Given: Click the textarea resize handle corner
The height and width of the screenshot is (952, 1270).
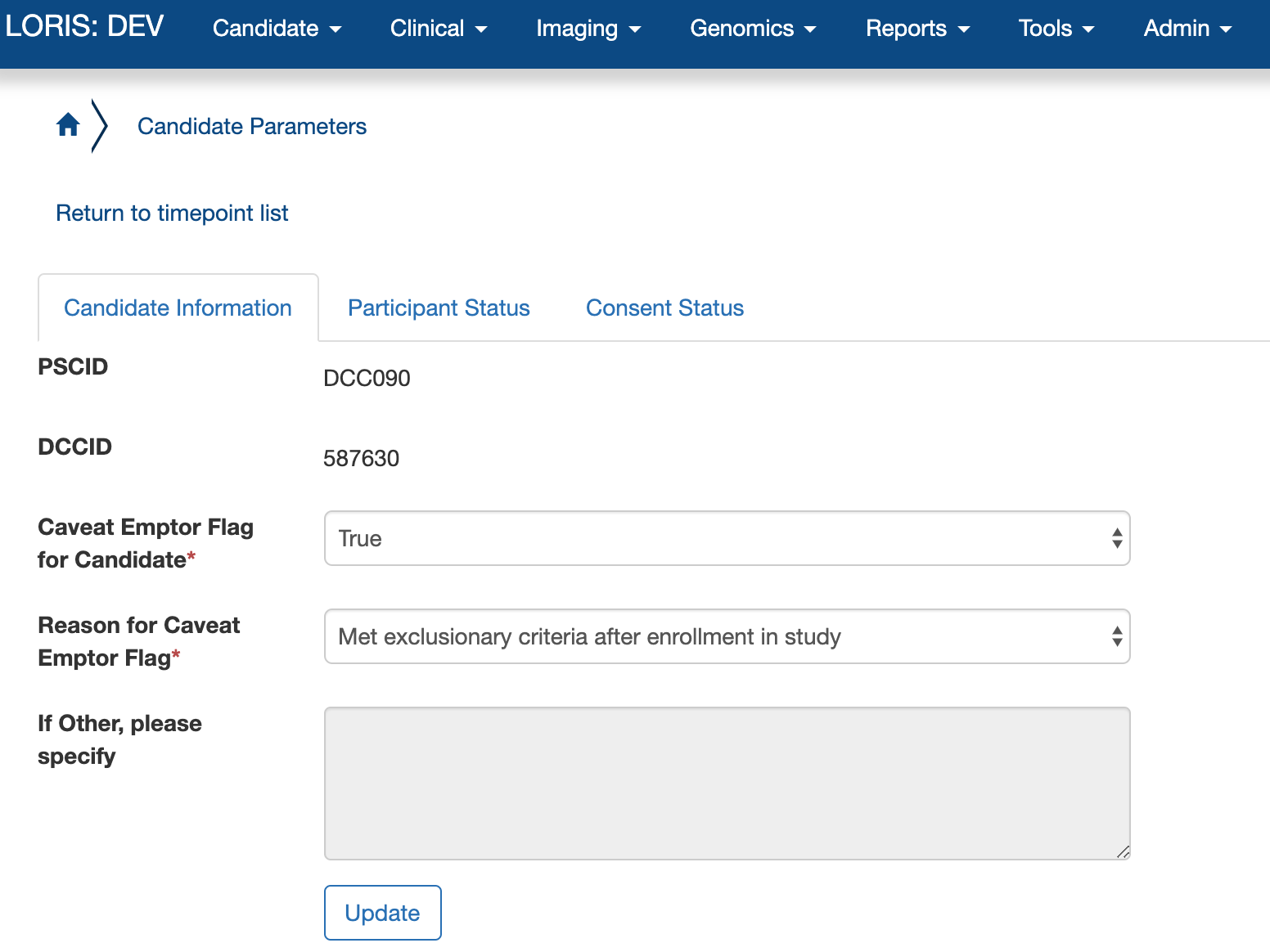Looking at the screenshot, I should click(1124, 853).
